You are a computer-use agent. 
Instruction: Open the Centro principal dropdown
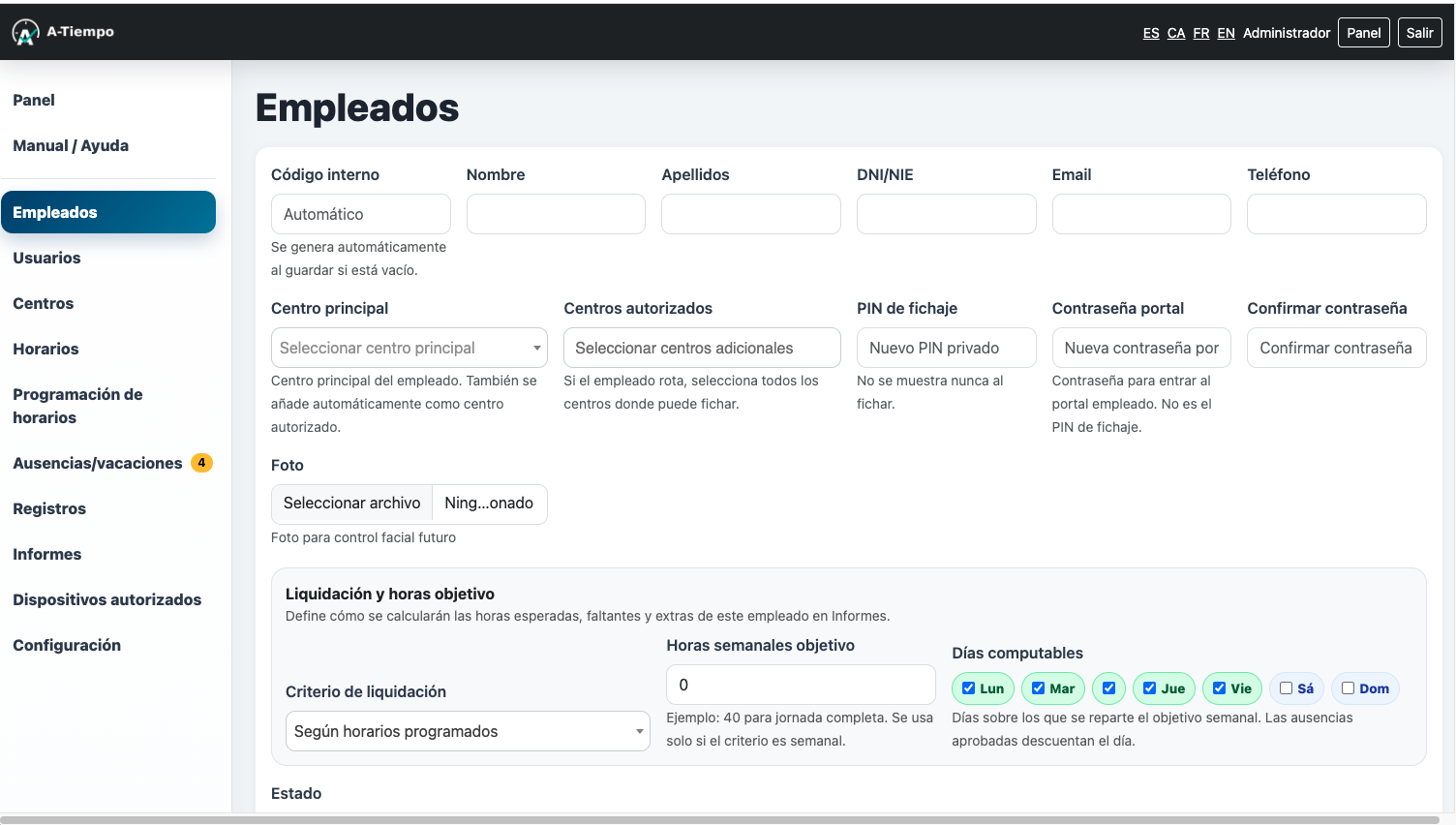tap(409, 348)
